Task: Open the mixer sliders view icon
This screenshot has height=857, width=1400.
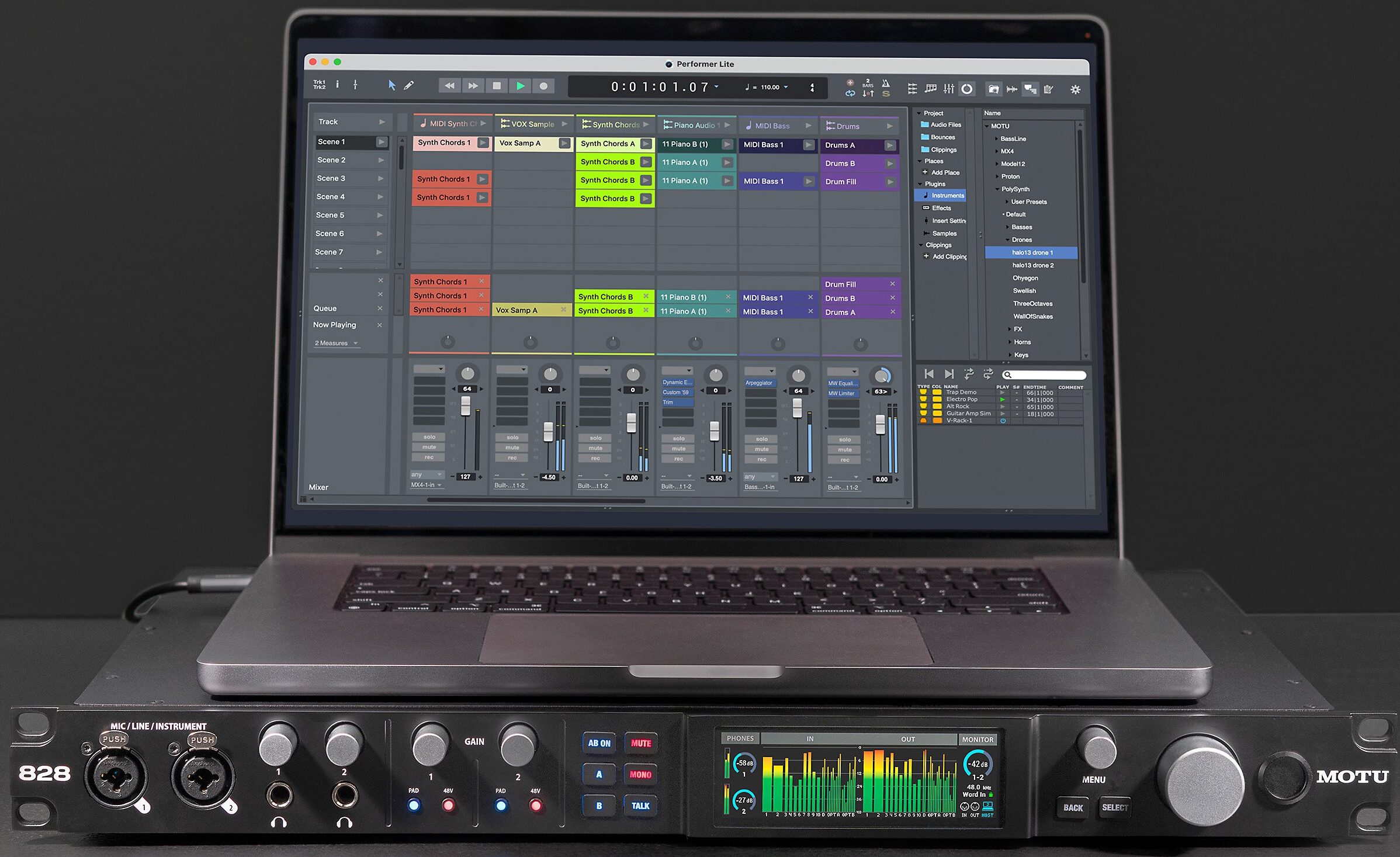Action: point(948,89)
